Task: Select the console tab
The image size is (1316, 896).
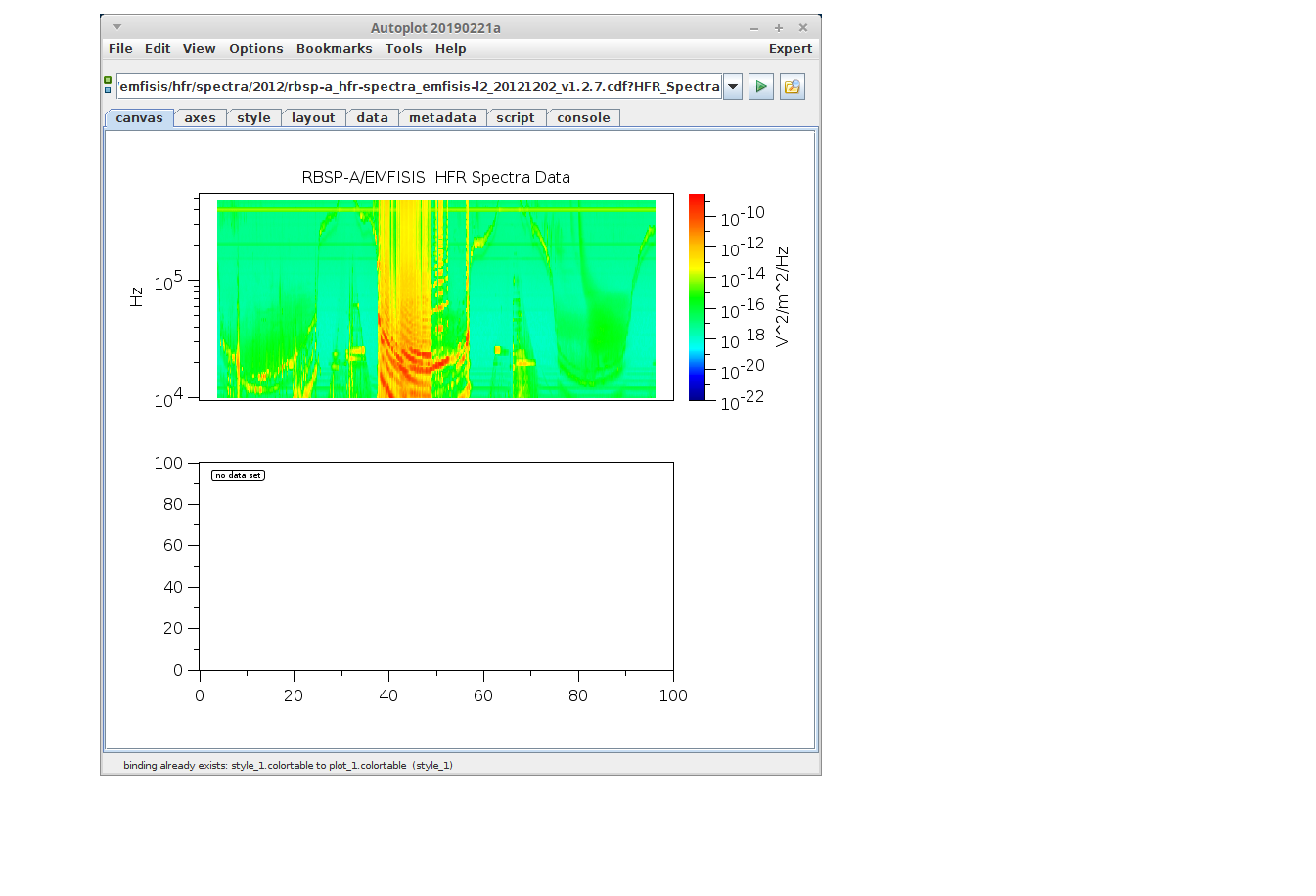Action: coord(583,118)
